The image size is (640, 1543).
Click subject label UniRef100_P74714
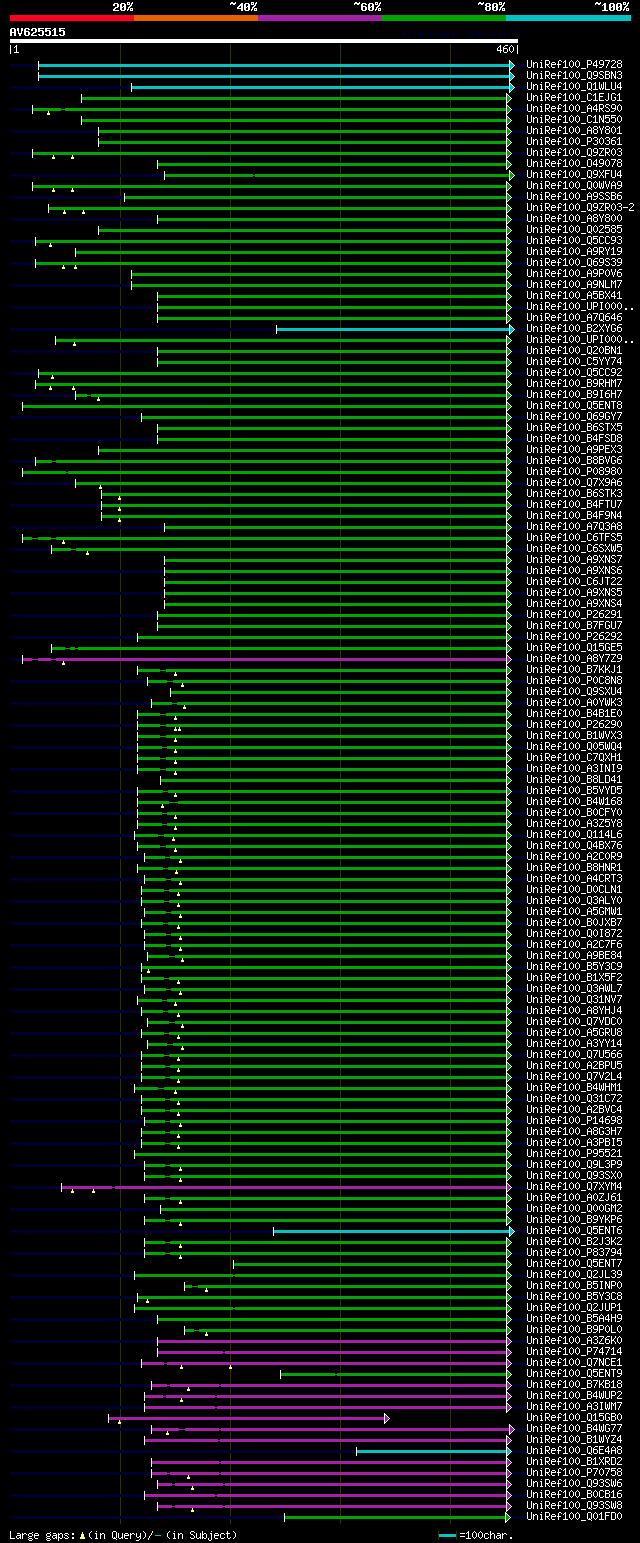(574, 1351)
